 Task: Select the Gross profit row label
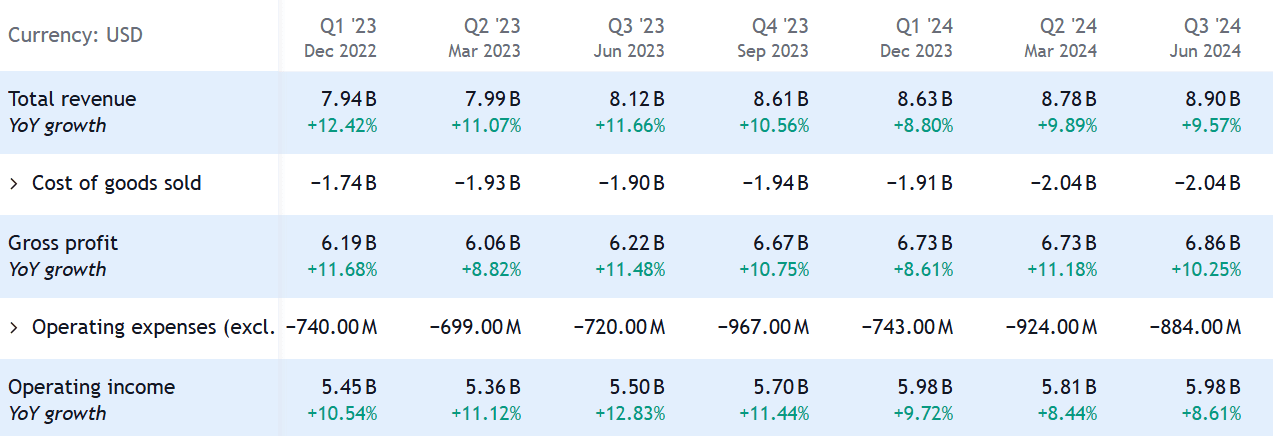tap(63, 243)
